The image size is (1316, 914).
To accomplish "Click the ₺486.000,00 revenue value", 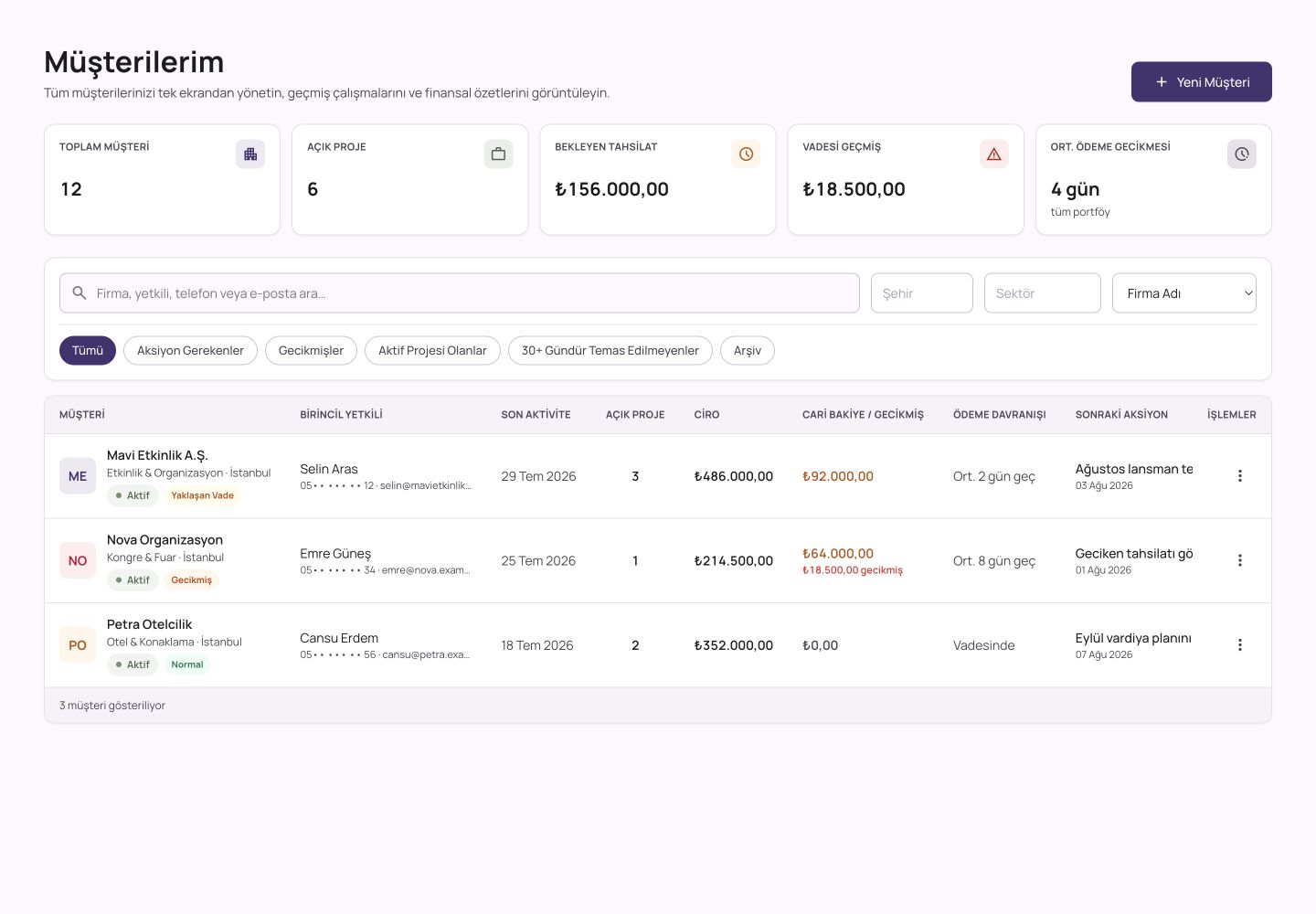I will [x=734, y=476].
